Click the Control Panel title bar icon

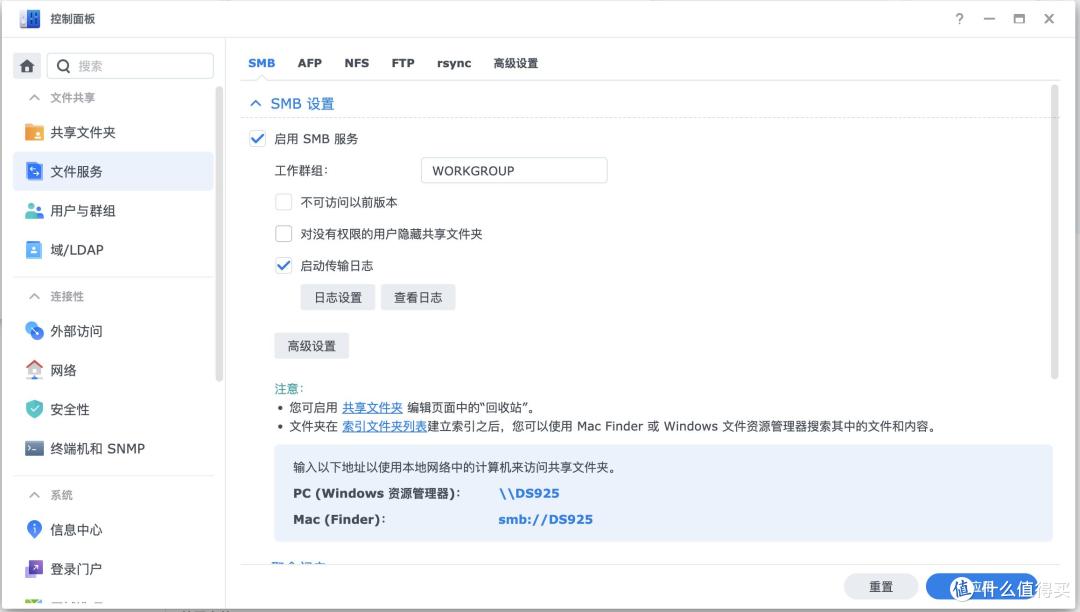pyautogui.click(x=30, y=19)
